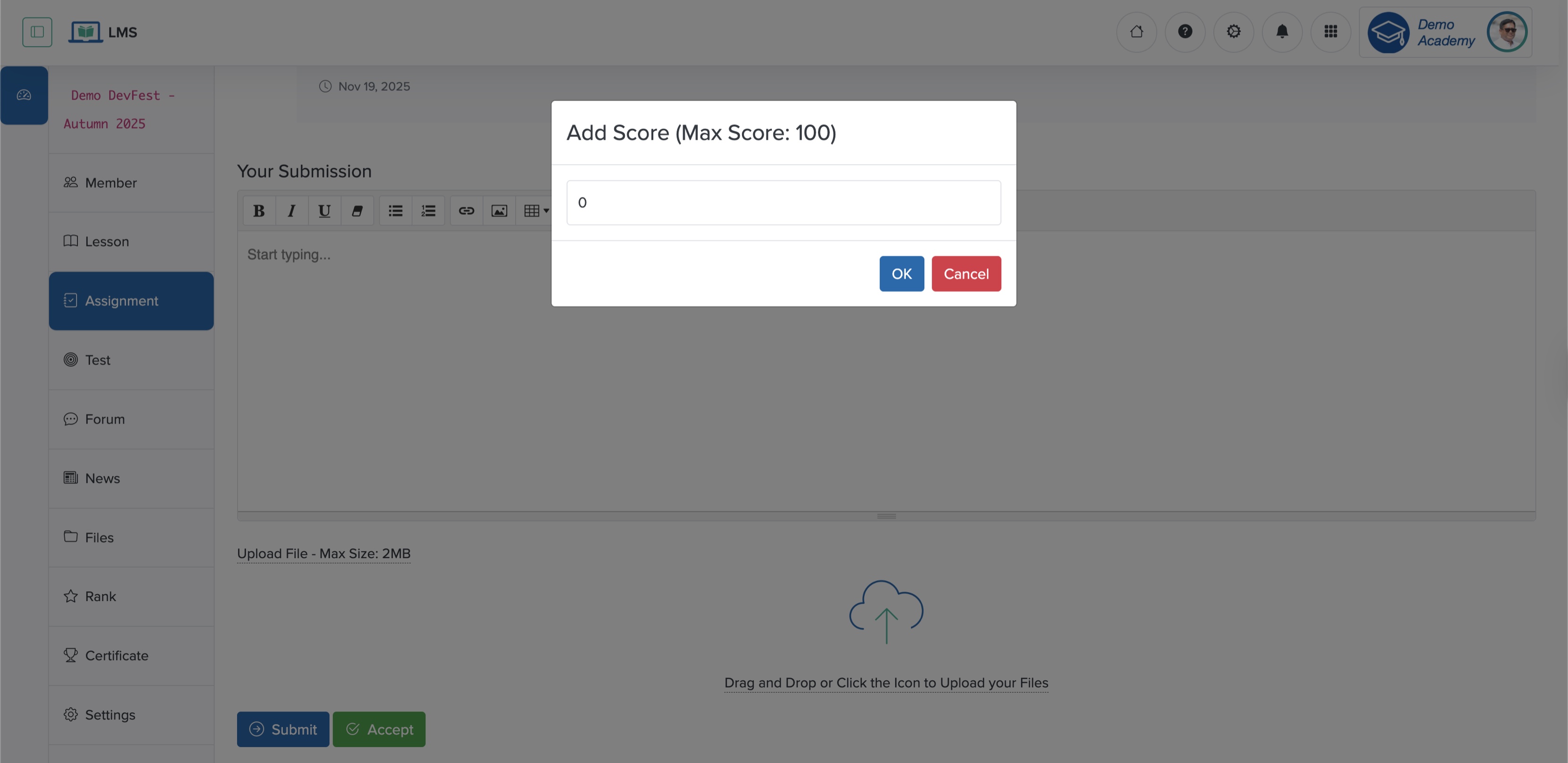The image size is (1568, 763).
Task: Collapse the left sidebar panel
Action: point(37,32)
